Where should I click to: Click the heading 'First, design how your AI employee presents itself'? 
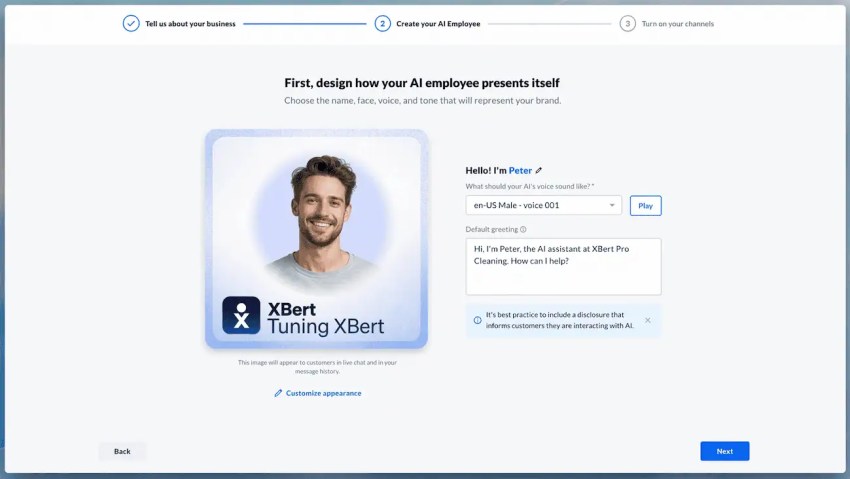pyautogui.click(x=422, y=83)
